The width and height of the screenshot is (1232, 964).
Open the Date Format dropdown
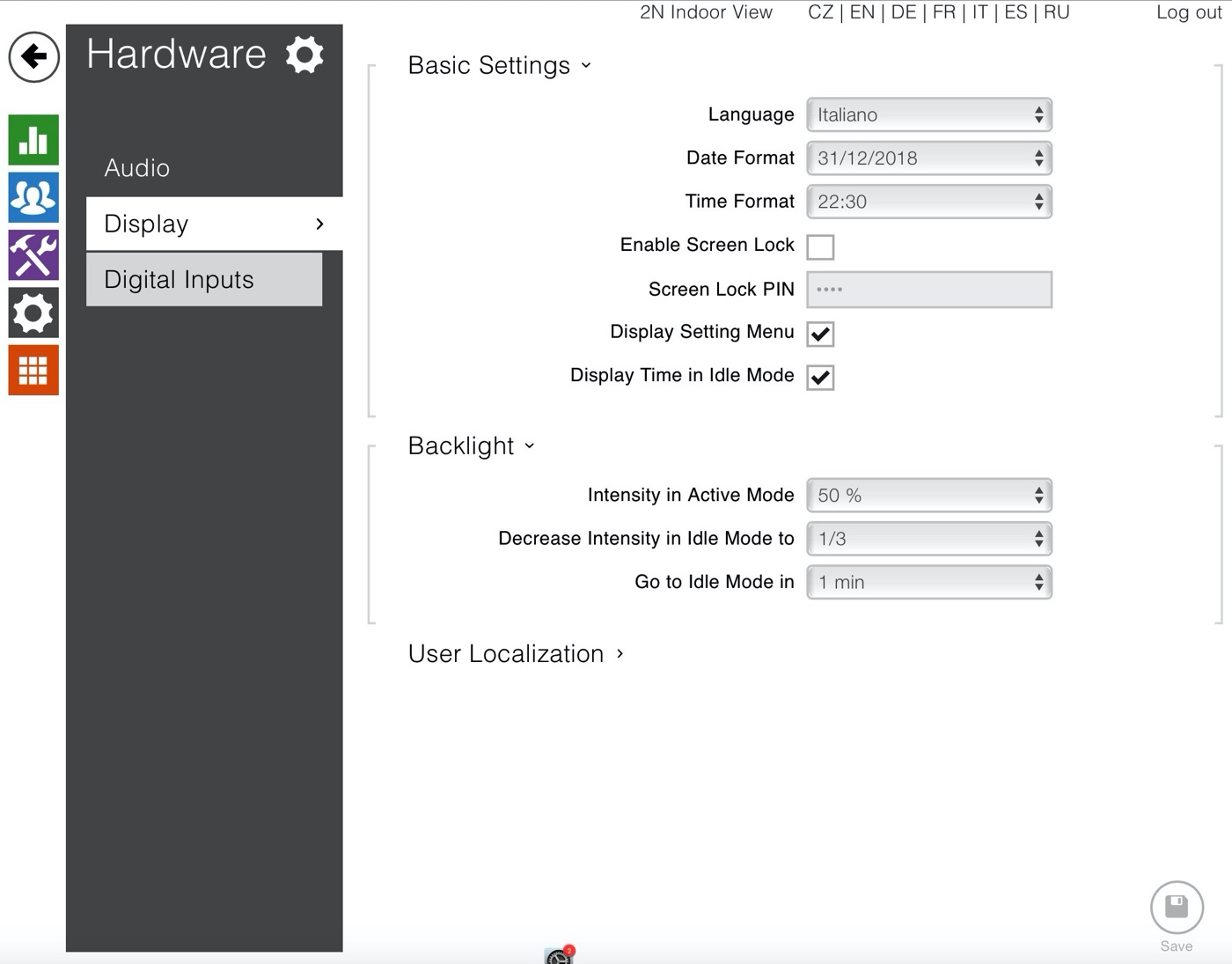(x=929, y=158)
